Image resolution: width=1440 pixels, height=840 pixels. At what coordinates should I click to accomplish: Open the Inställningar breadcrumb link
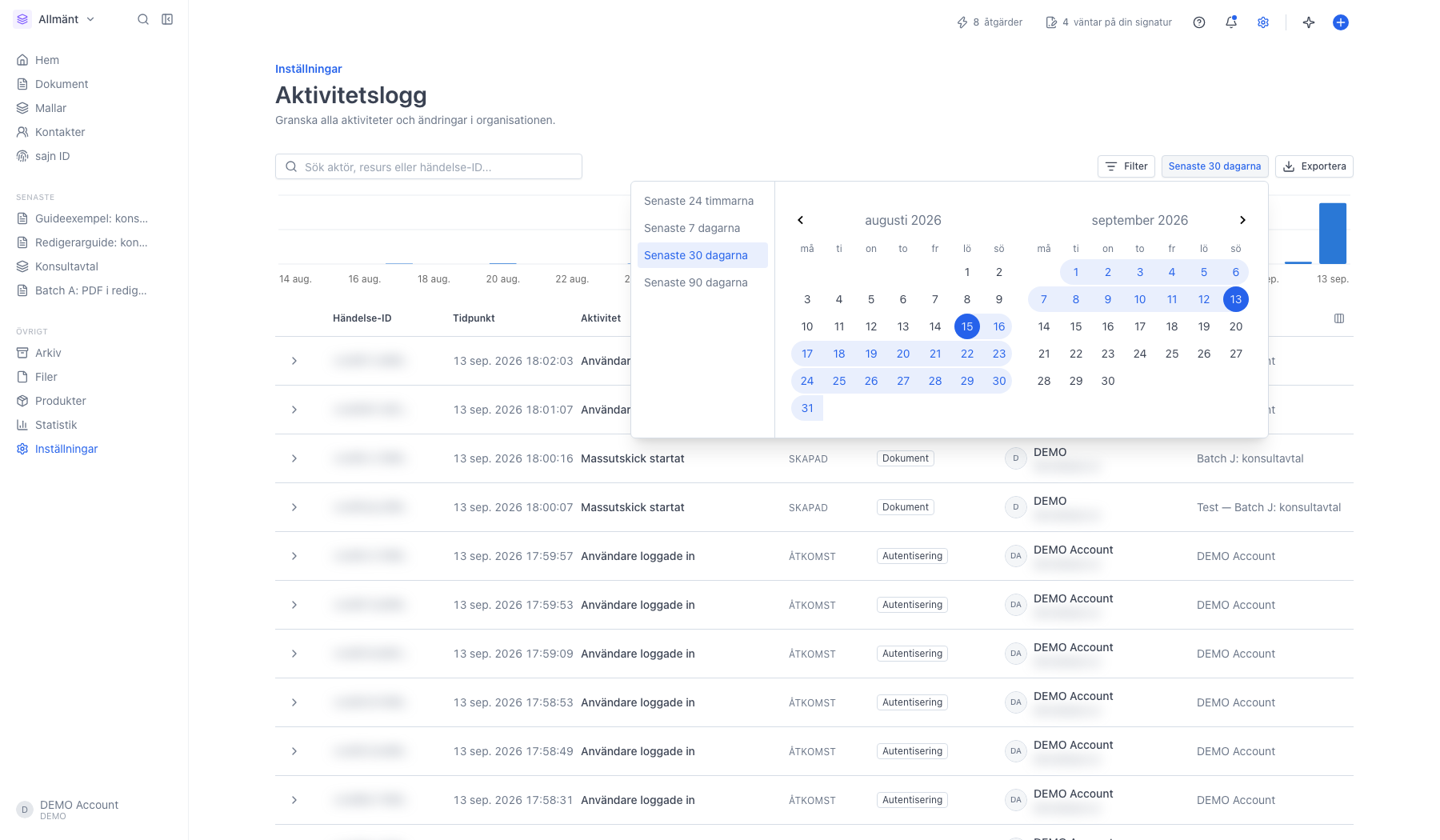pyautogui.click(x=309, y=69)
